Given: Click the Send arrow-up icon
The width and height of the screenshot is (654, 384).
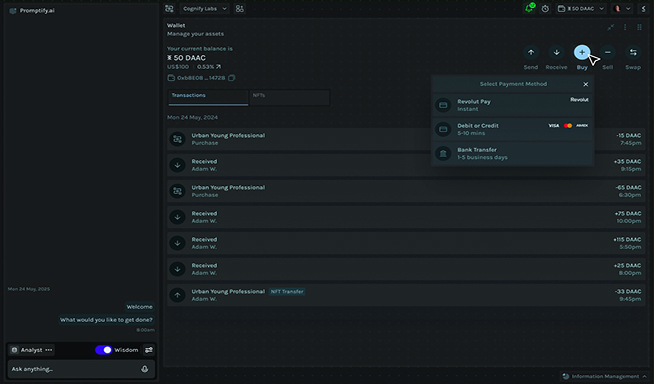Looking at the screenshot, I should 531,53.
